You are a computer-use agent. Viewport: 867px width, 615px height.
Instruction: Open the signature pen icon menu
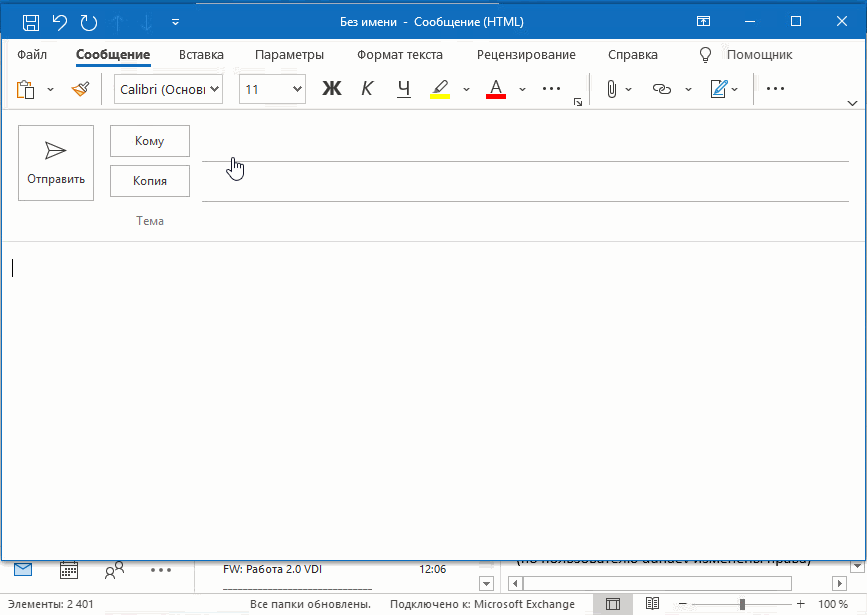pyautogui.click(x=724, y=89)
